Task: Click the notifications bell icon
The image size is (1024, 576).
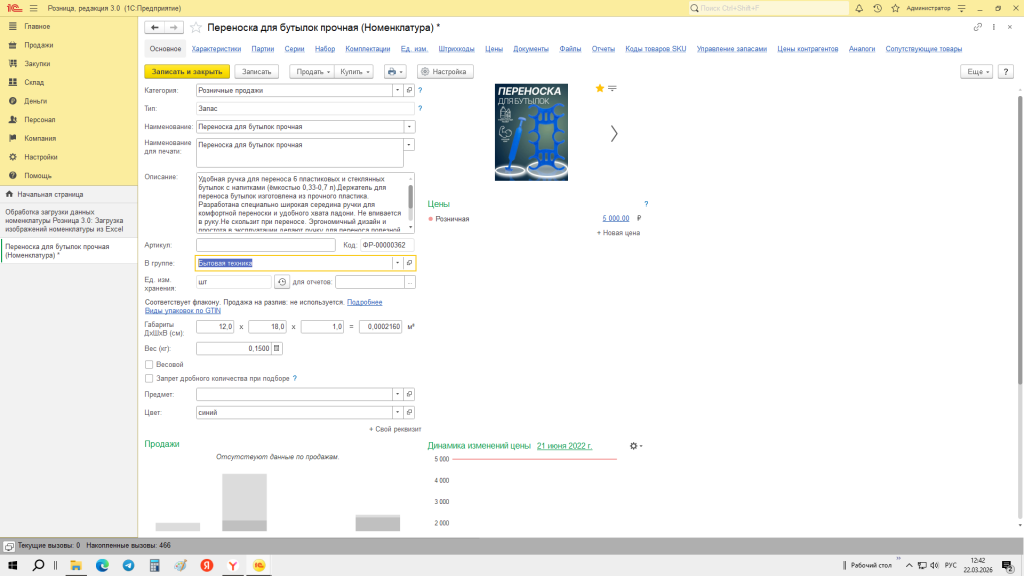Action: [x=859, y=8]
